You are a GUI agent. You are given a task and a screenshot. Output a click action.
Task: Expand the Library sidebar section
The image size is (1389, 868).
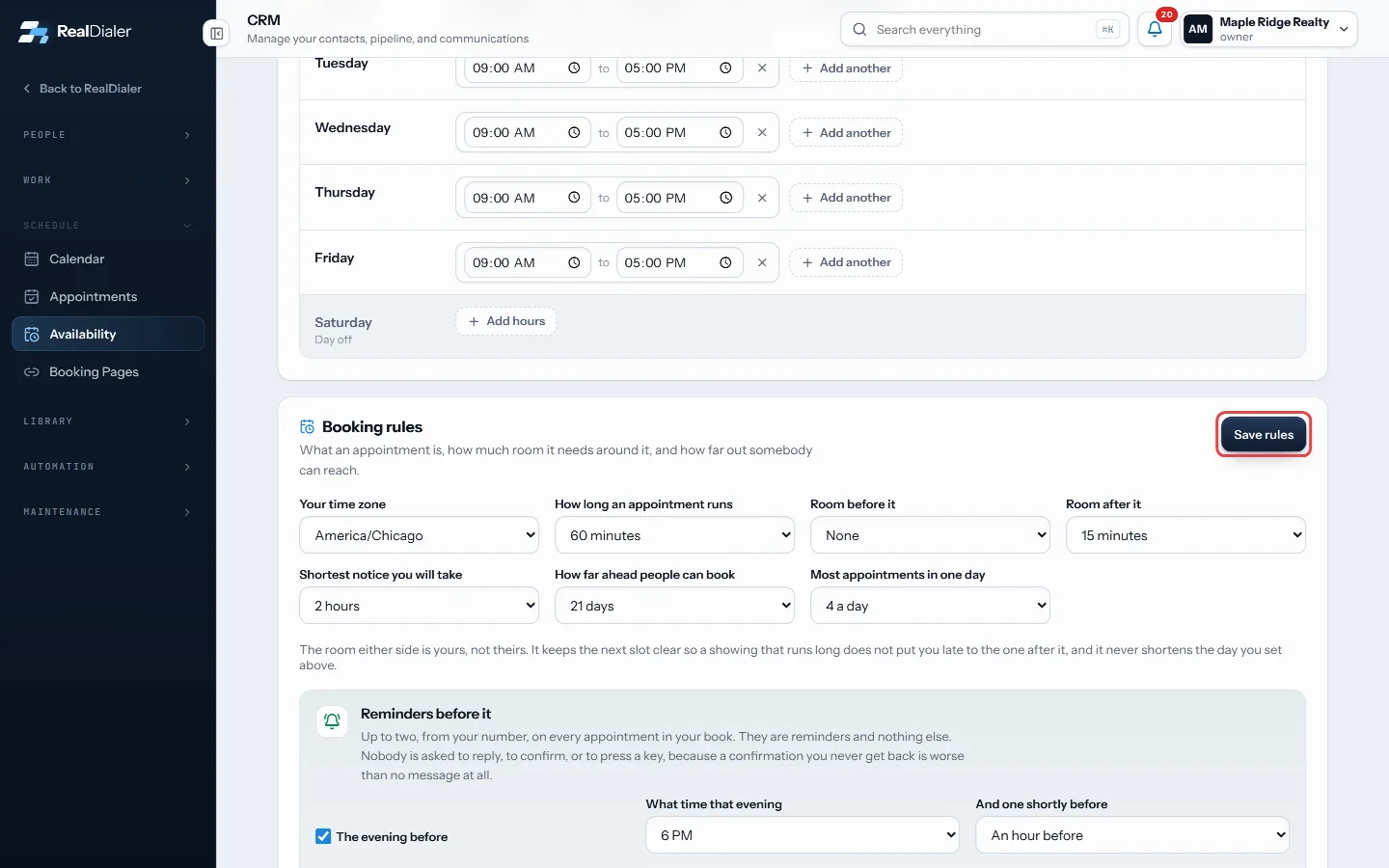coord(108,421)
